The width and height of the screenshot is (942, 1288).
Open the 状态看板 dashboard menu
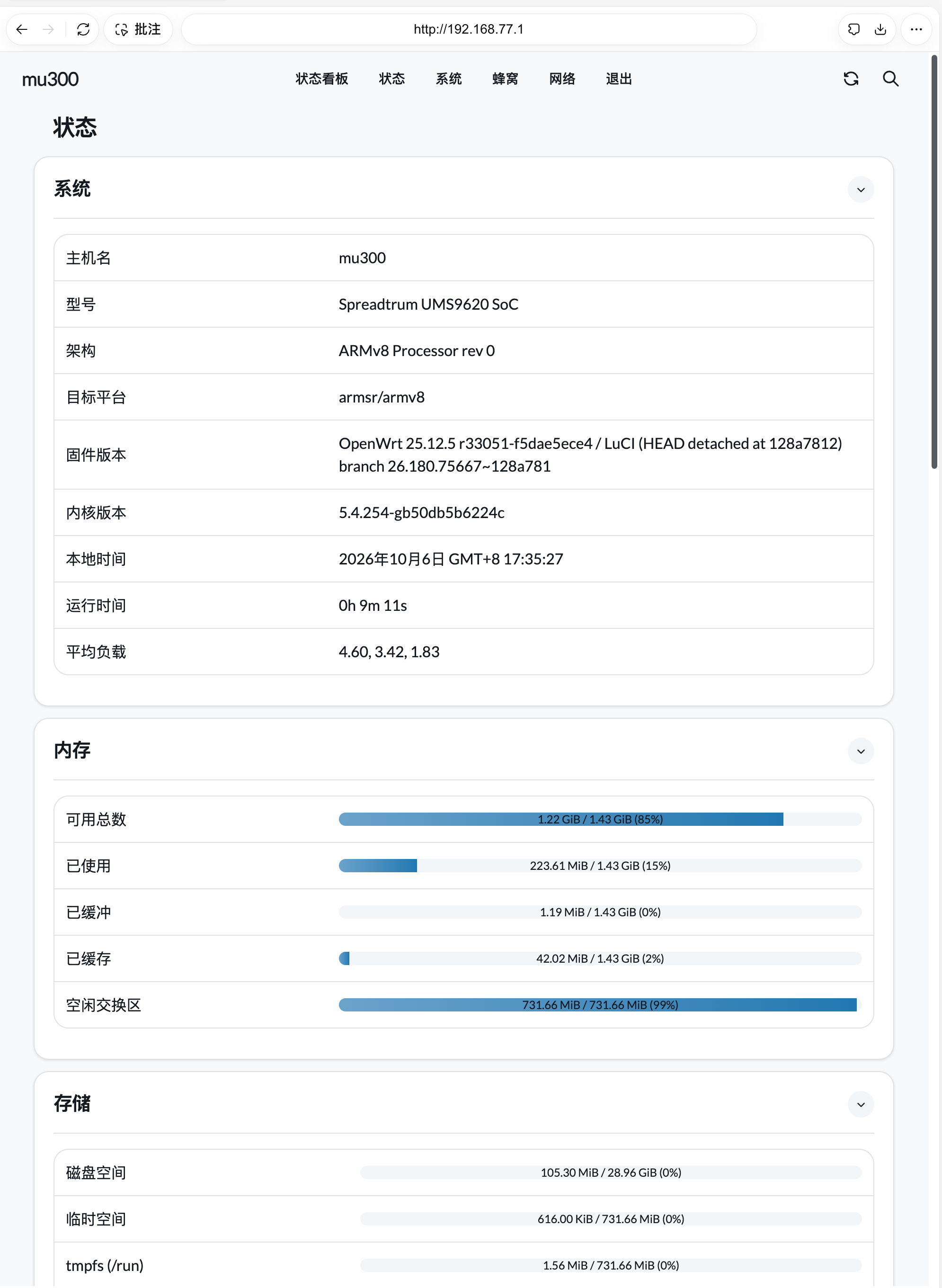click(x=321, y=79)
